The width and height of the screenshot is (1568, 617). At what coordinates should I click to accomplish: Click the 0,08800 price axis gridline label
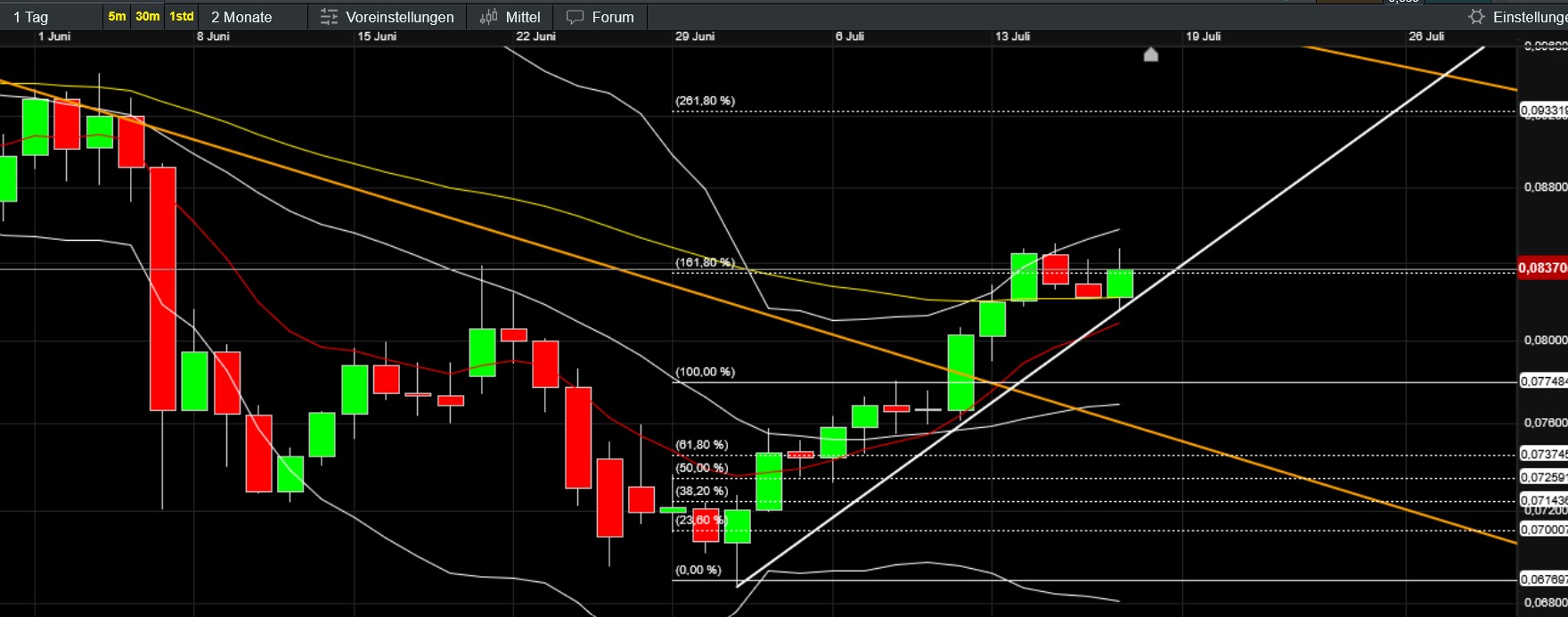click(x=1545, y=187)
